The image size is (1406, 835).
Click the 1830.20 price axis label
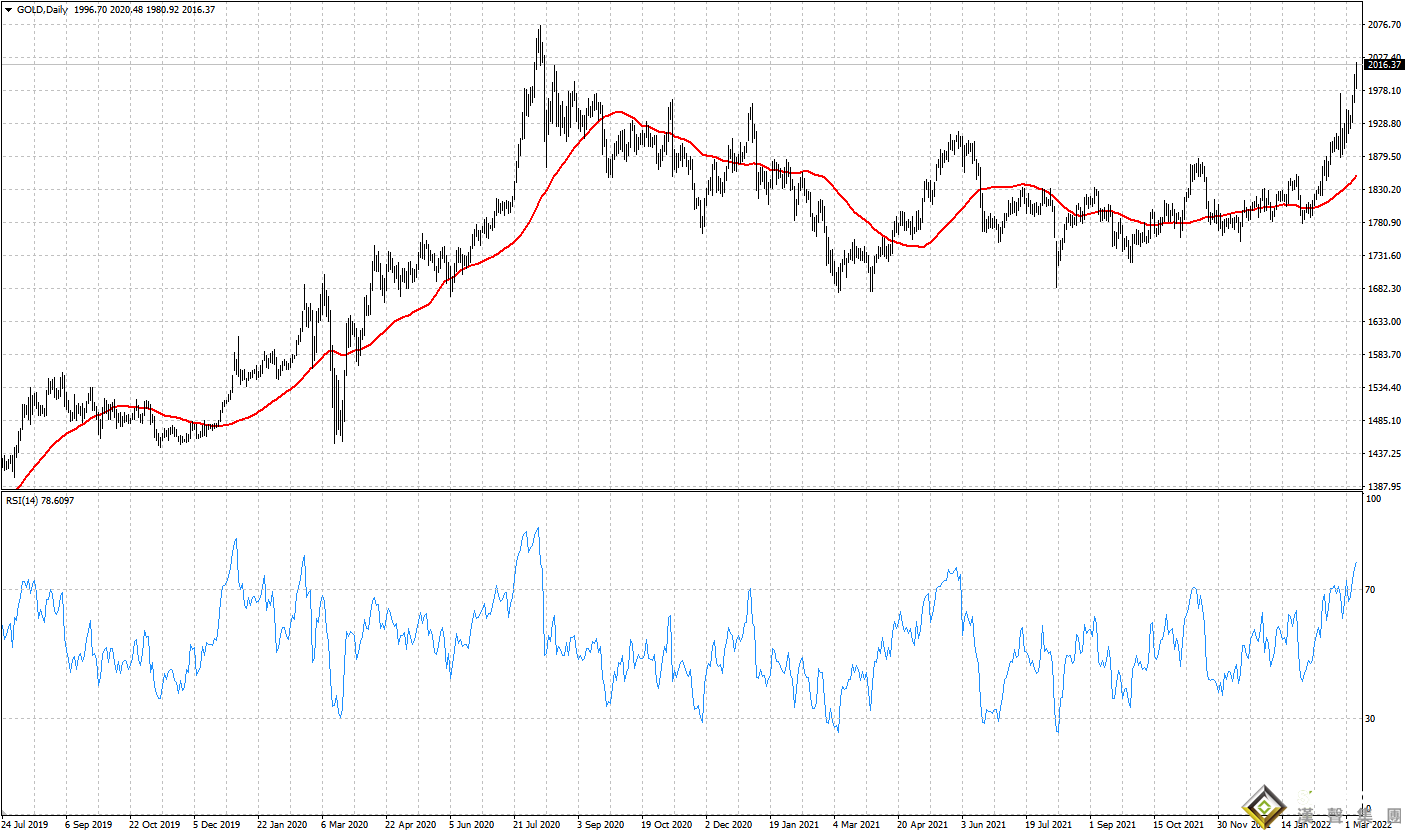tap(1382, 190)
